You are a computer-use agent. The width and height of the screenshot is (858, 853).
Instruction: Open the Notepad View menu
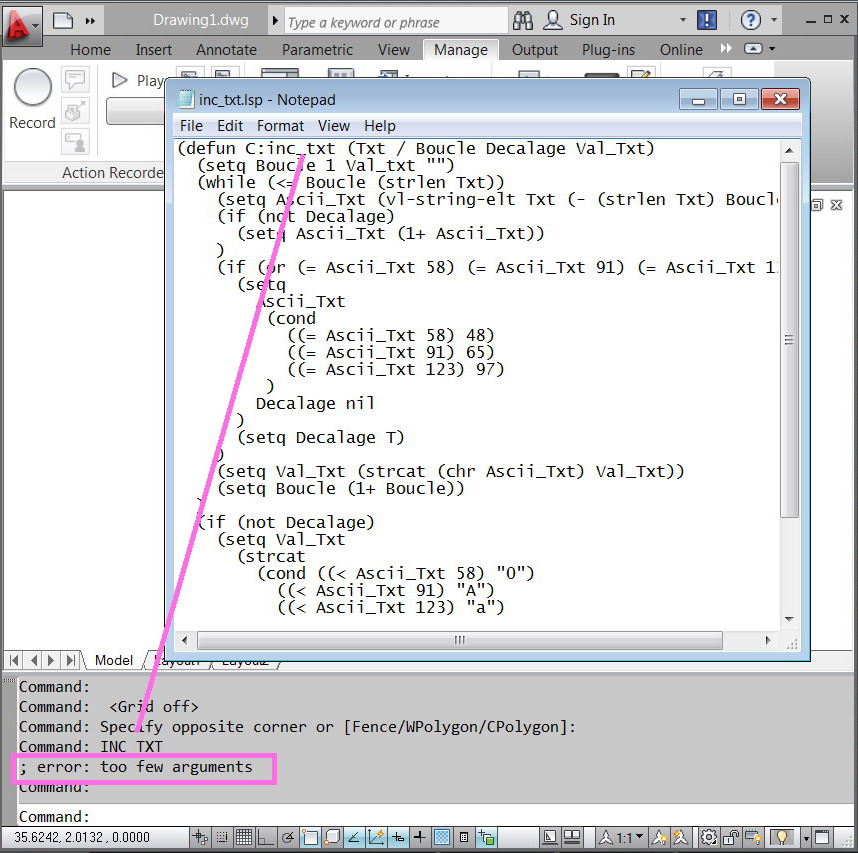pyautogui.click(x=334, y=126)
